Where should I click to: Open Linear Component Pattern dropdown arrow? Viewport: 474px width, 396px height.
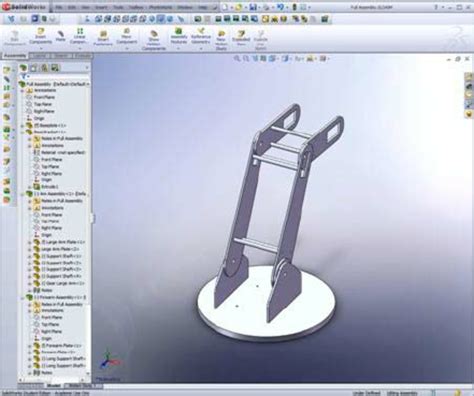tap(79, 48)
